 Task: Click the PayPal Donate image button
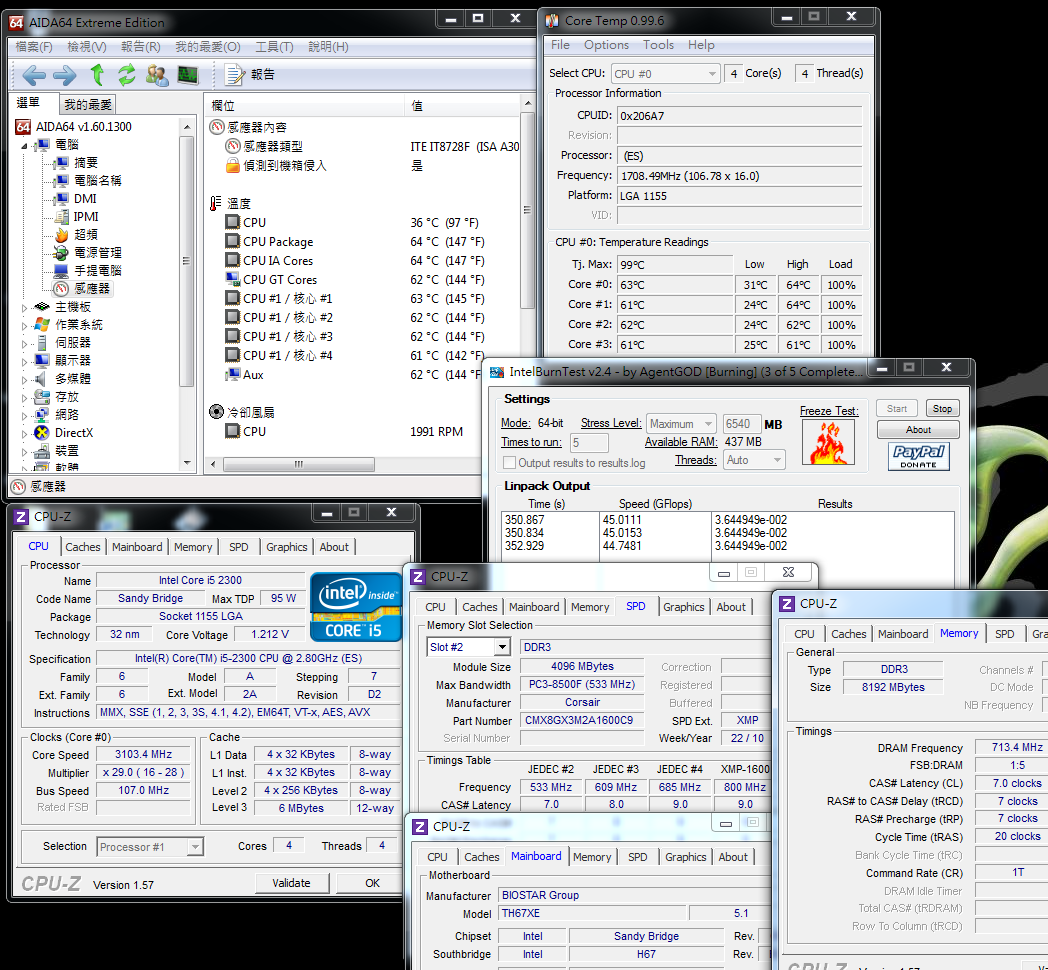(x=918, y=457)
